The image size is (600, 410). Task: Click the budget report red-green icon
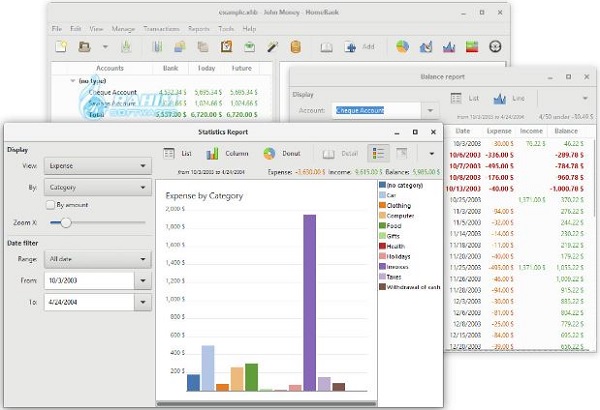click(472, 47)
